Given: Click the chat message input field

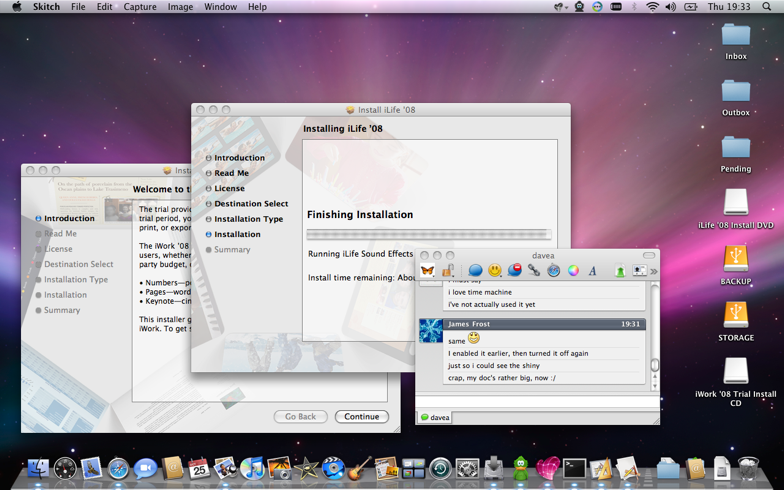Looking at the screenshot, I should pyautogui.click(x=537, y=402).
